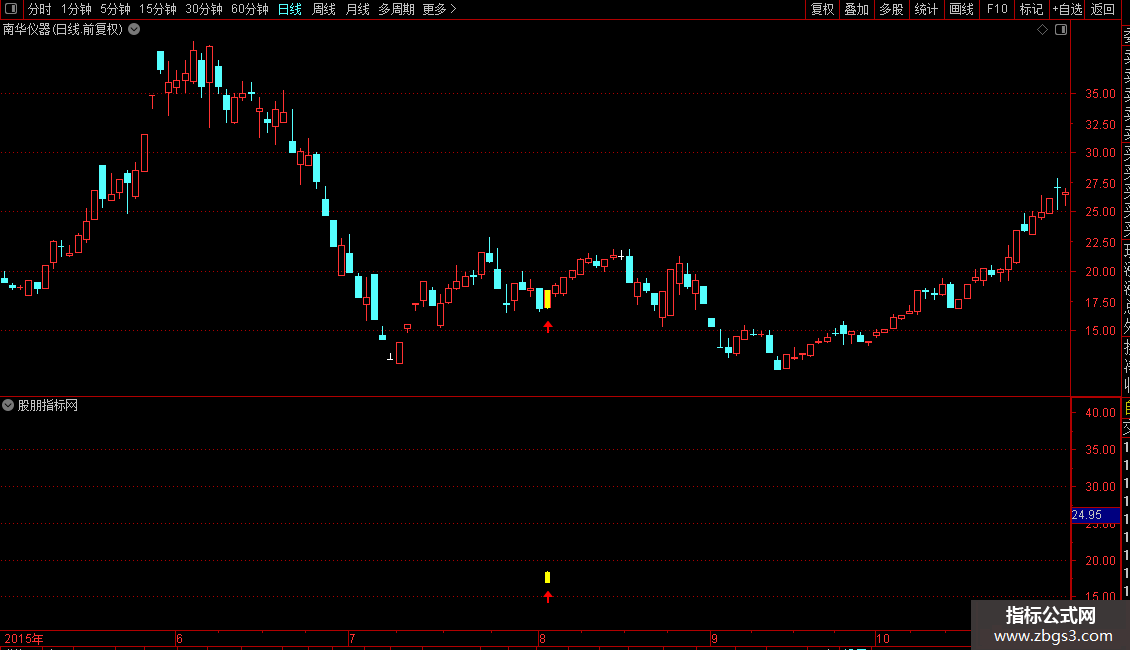Expand the 更多 periods menu
The height and width of the screenshot is (650, 1130).
point(439,9)
